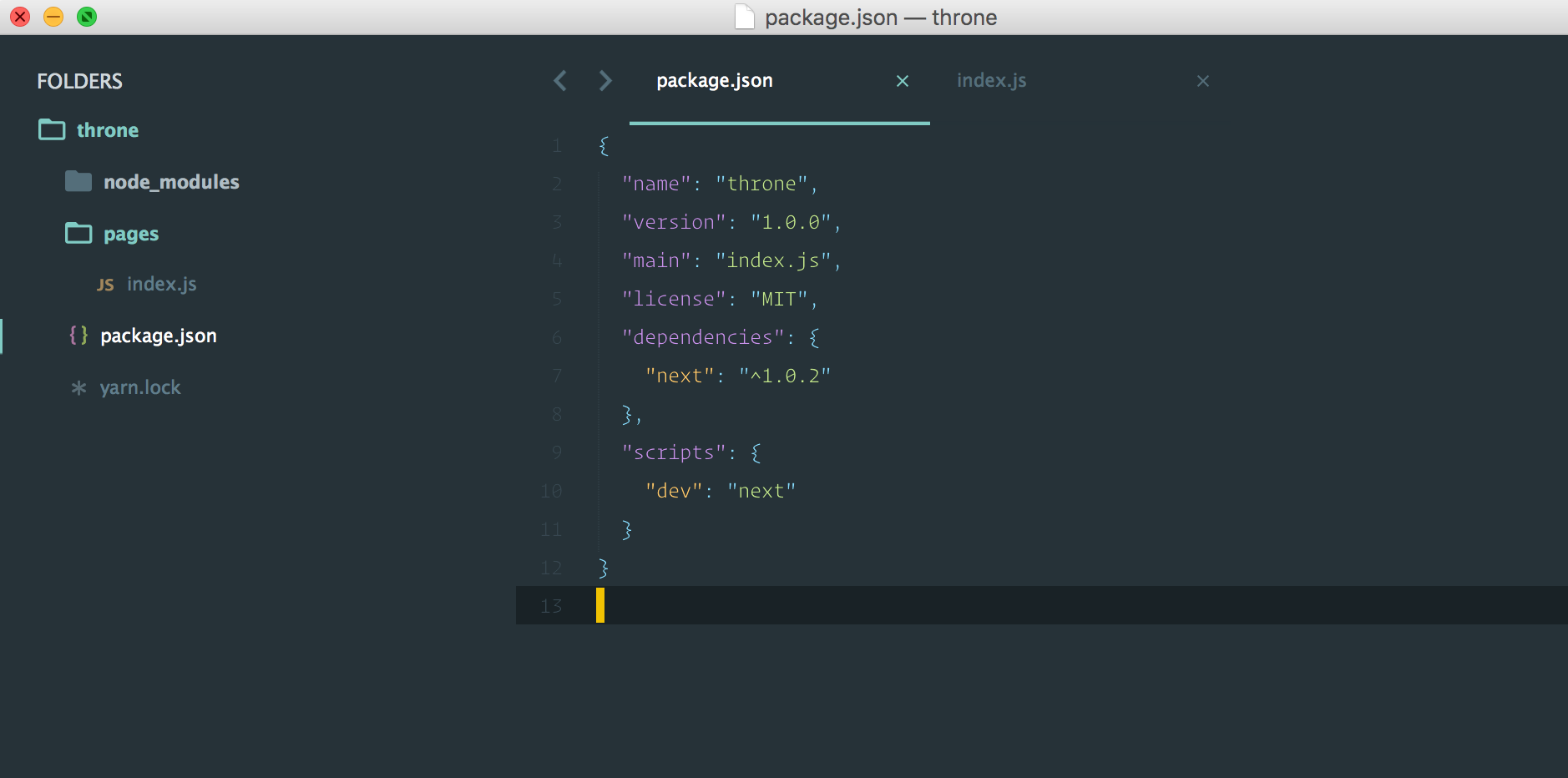The height and width of the screenshot is (778, 1568).
Task: Click the asterisk icon beside yarn.lock
Action: 78,386
